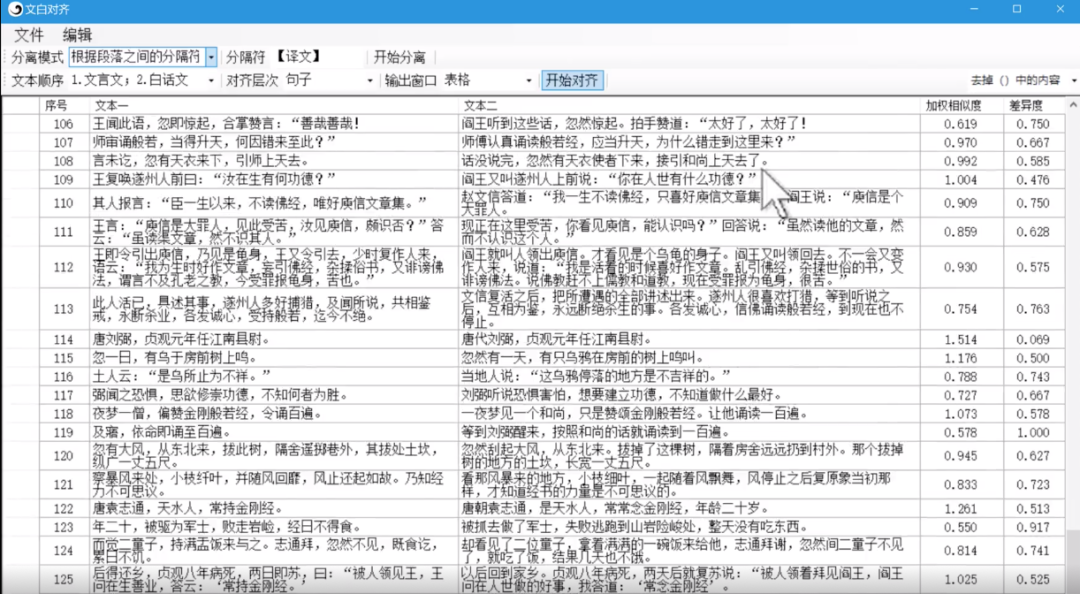
Task: Click text 唐朝袁志通，是天水人 in row 122
Action: [x=527, y=509]
